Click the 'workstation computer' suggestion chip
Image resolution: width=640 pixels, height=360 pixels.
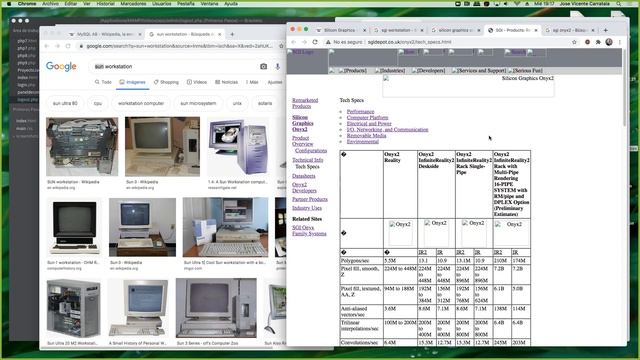pos(141,103)
